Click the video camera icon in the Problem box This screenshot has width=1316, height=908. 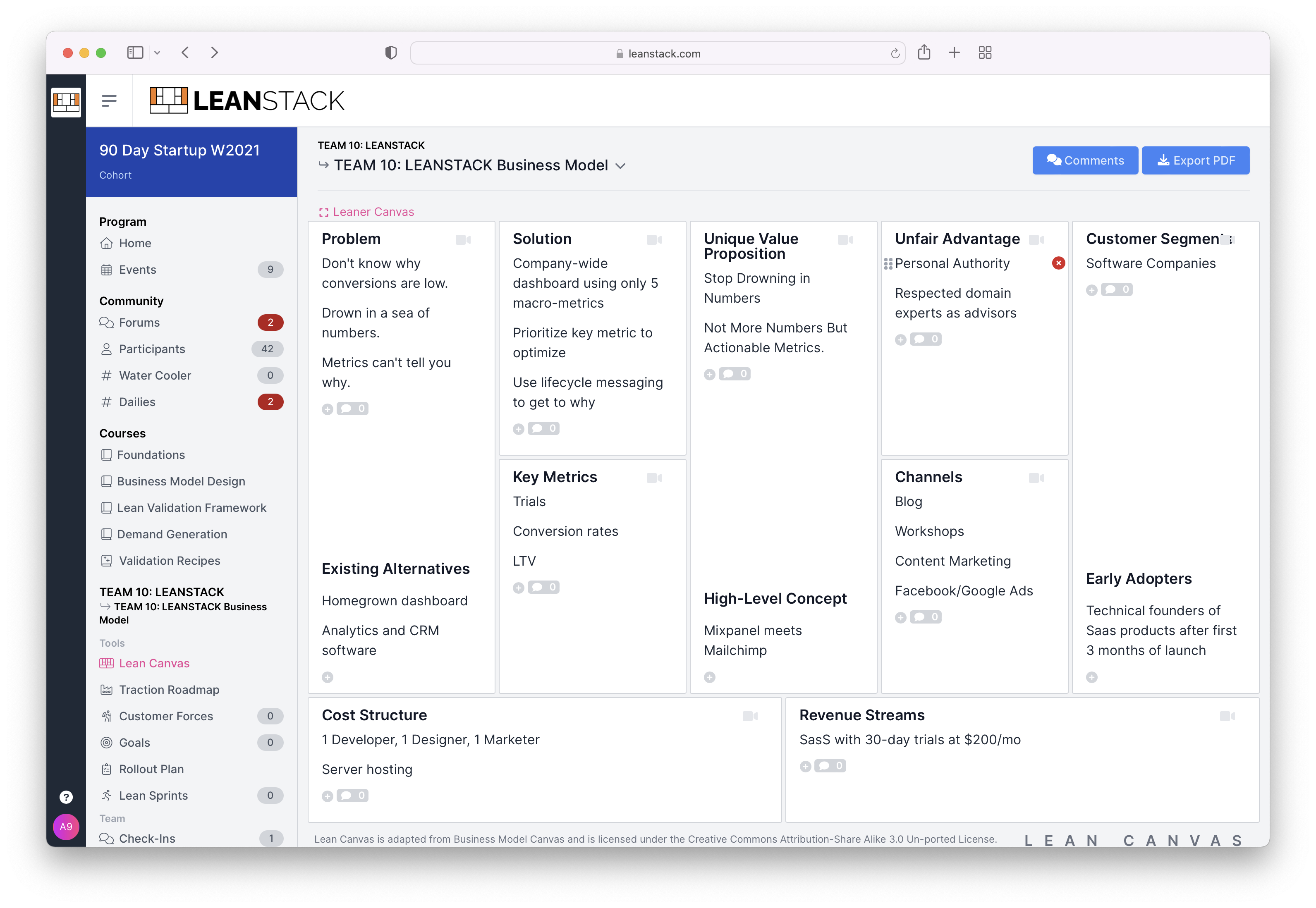coord(464,239)
